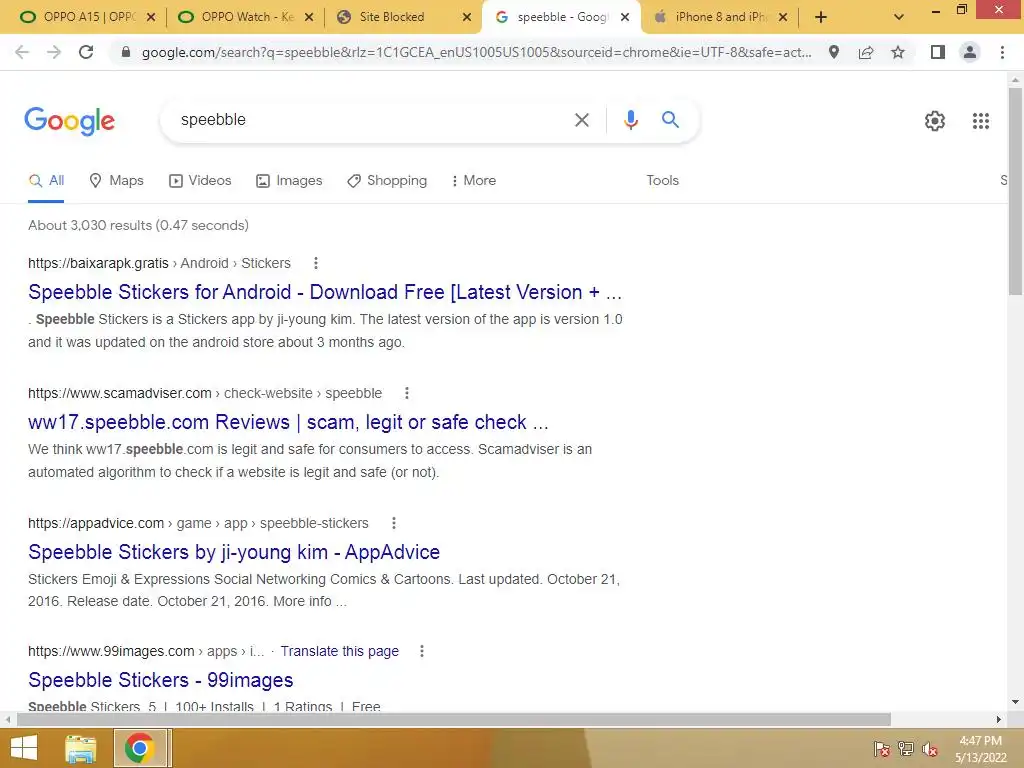Clear the search box with the X
Screen dimensions: 1024x768
coord(582,120)
